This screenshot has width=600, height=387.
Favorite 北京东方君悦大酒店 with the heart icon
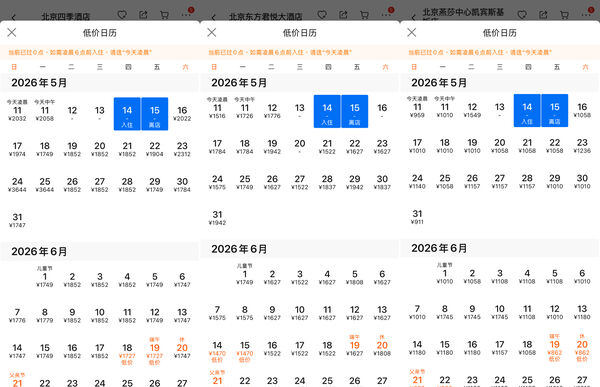point(322,15)
